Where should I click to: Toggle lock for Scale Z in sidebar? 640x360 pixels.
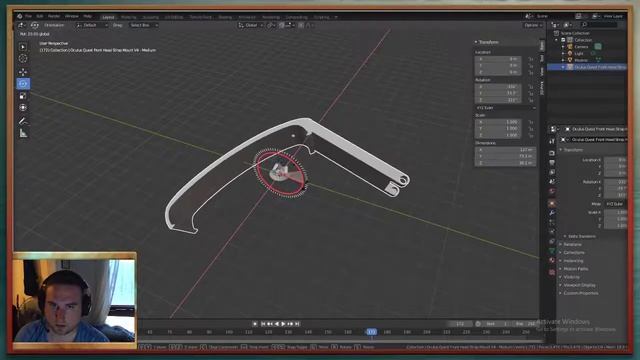tap(531, 135)
